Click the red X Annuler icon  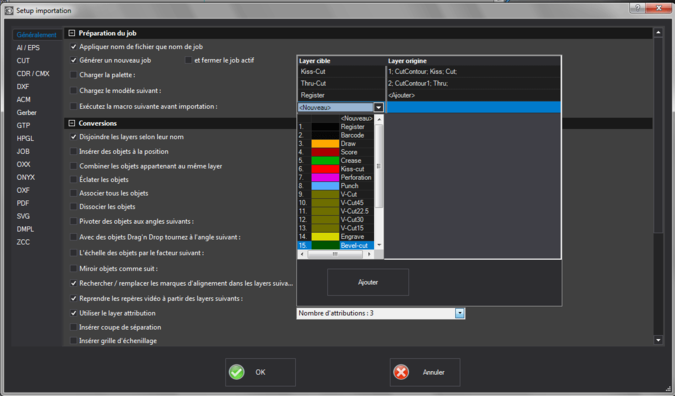[x=401, y=372]
